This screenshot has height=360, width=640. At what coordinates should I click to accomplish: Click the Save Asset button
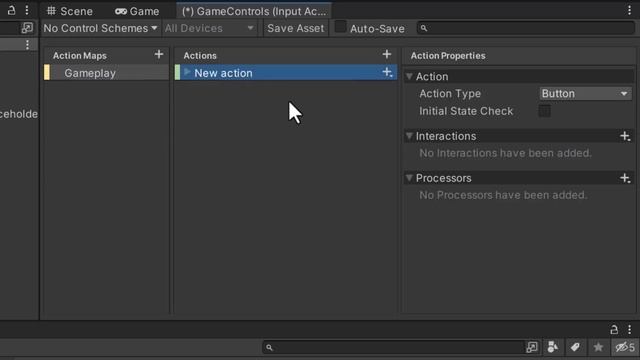pyautogui.click(x=296, y=28)
